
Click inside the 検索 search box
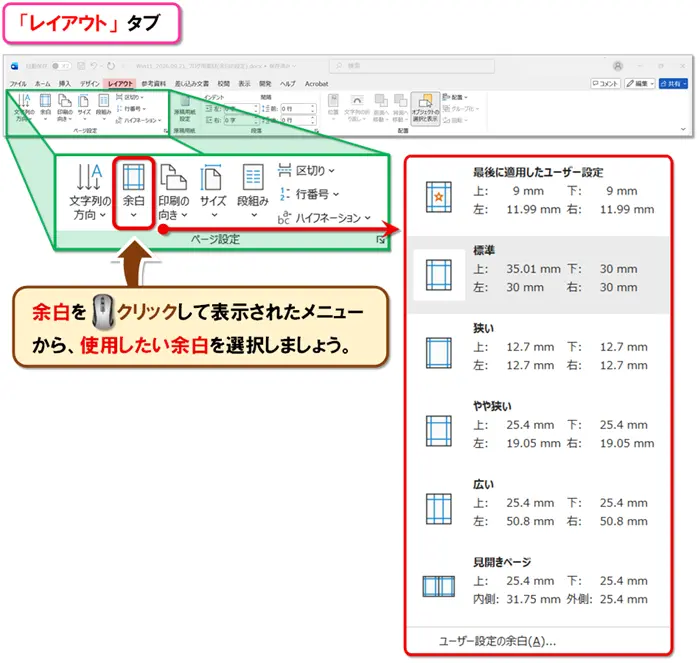(x=412, y=66)
